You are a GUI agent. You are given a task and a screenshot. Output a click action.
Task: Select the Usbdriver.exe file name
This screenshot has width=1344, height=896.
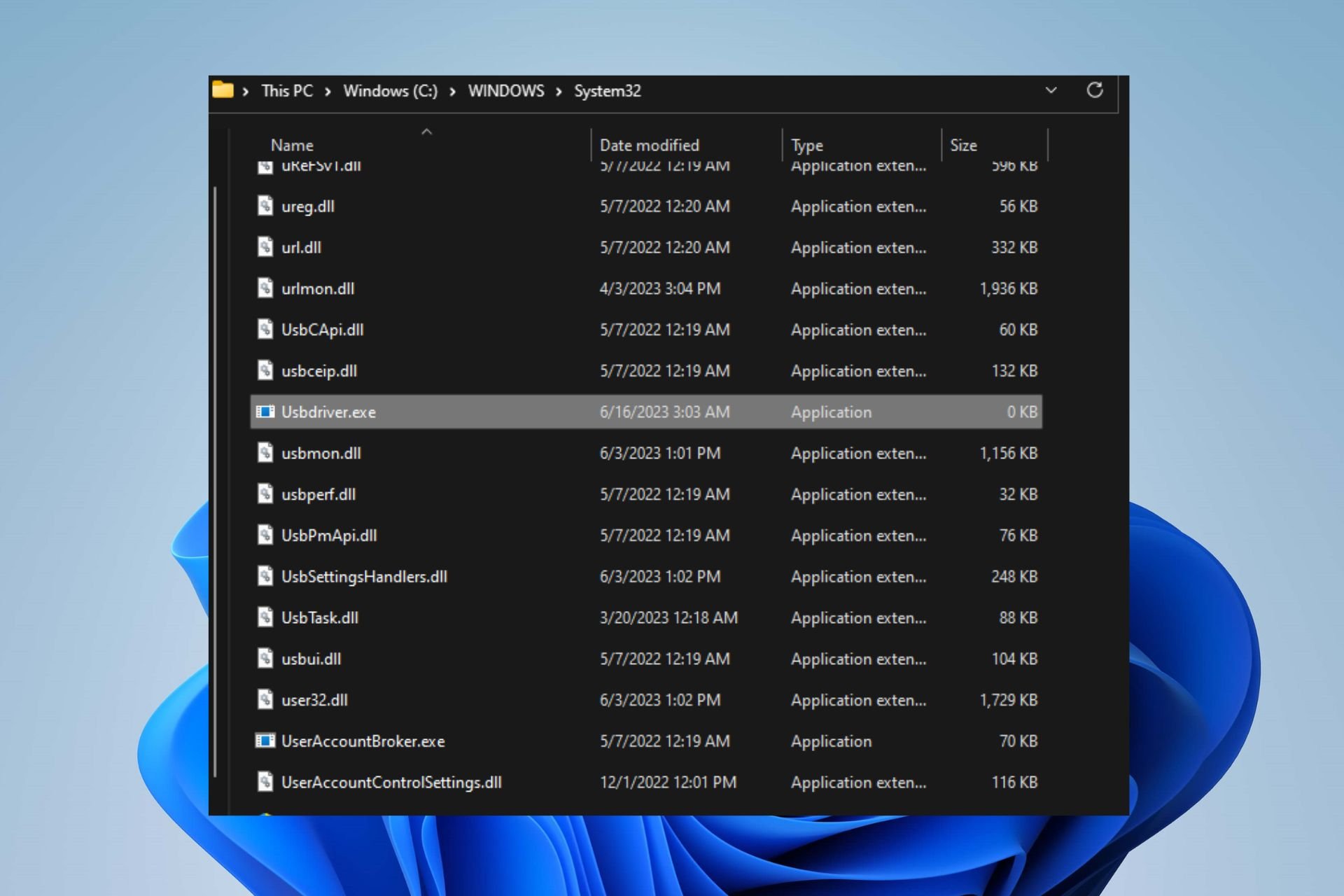point(328,412)
